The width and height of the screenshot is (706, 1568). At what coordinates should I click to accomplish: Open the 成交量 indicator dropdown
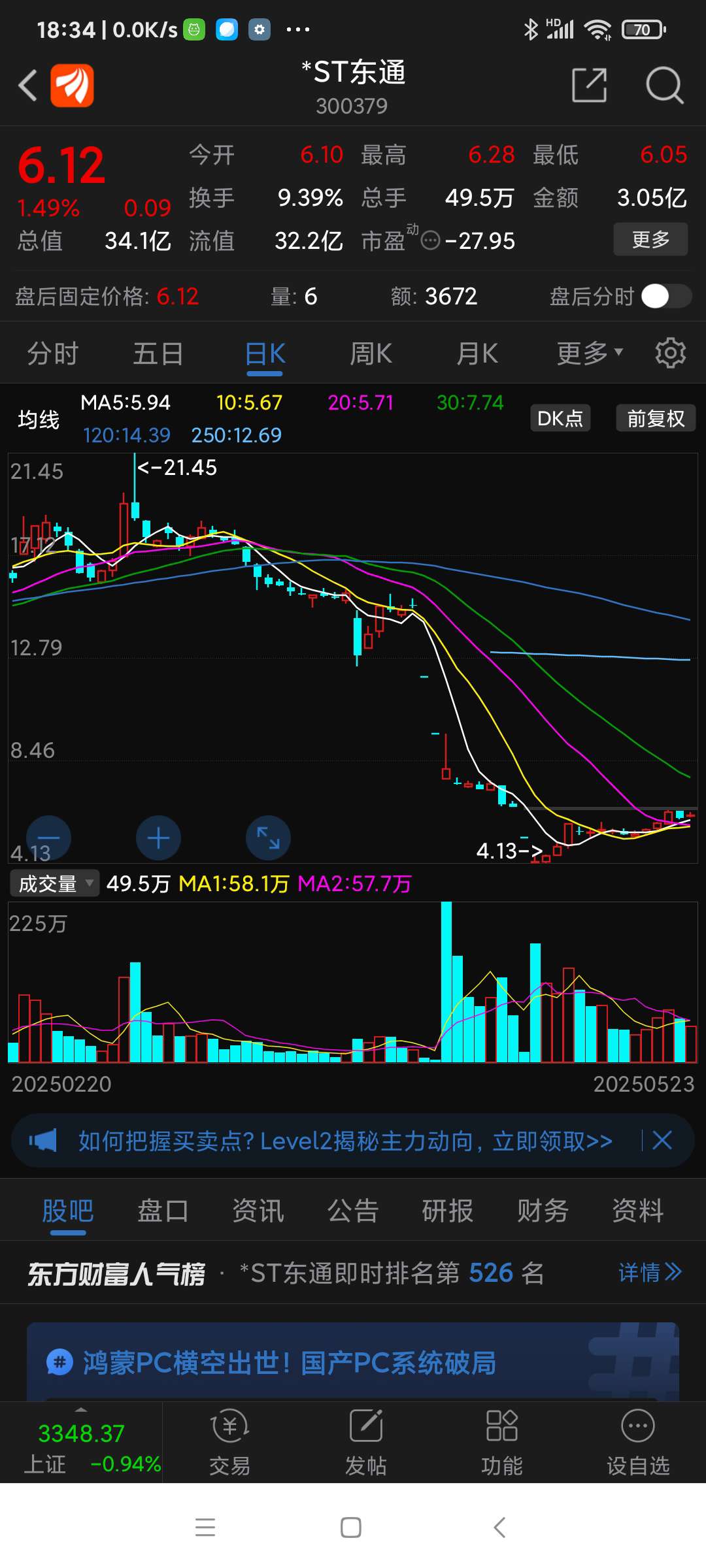coord(55,883)
